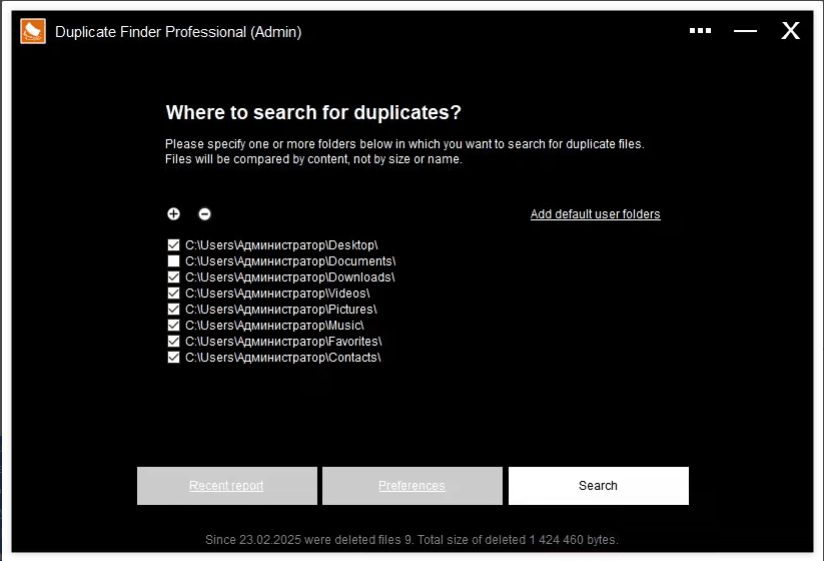Close the Duplicate Finder window
824x561 pixels.
(790, 31)
